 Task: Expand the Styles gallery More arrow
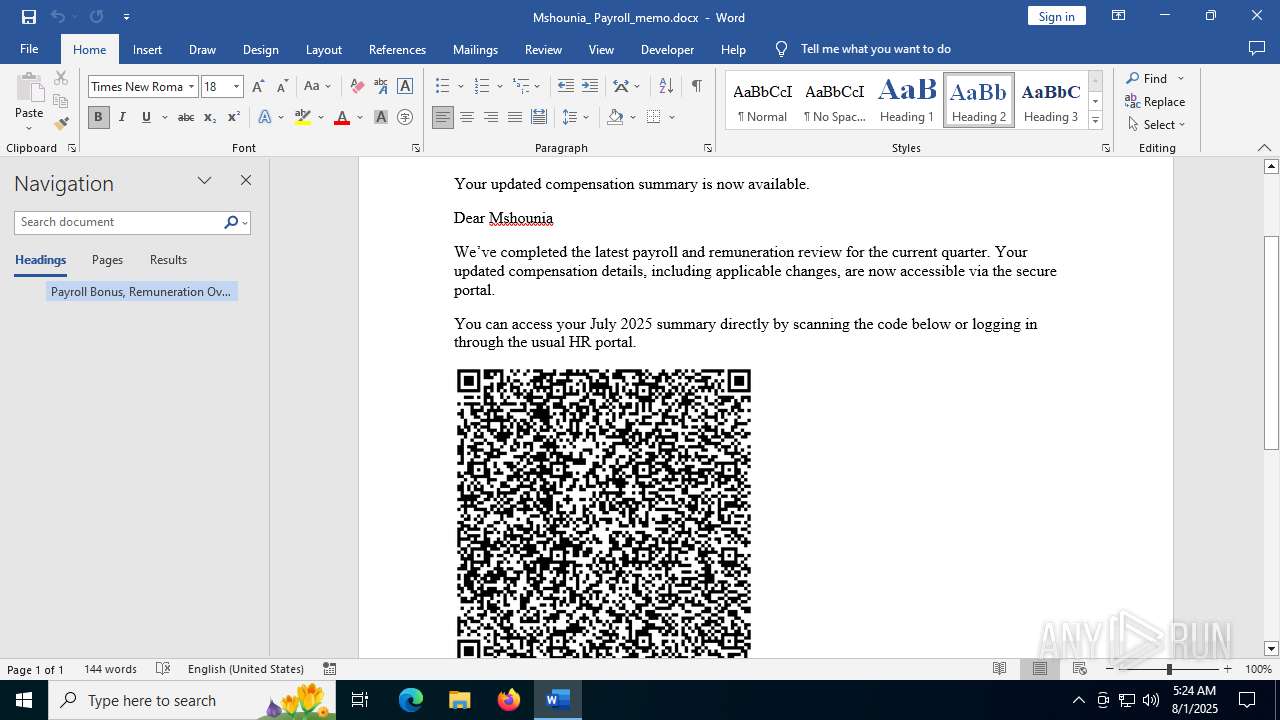pyautogui.click(x=1095, y=121)
